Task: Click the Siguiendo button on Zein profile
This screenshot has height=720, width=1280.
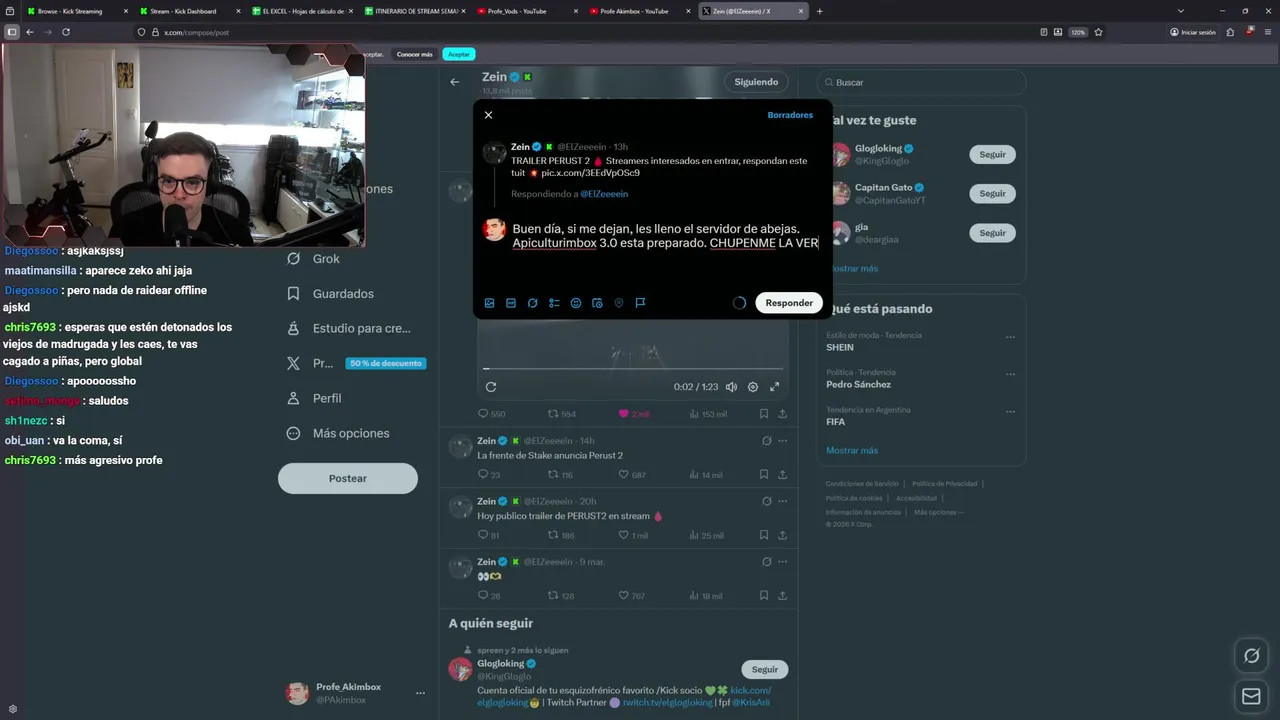Action: (x=756, y=82)
